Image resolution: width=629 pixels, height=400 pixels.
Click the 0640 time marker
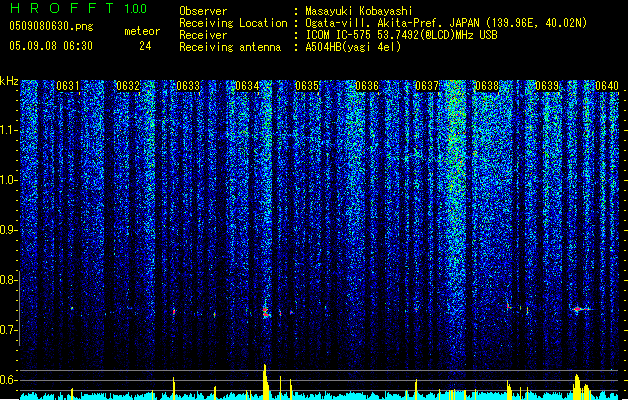(607, 86)
